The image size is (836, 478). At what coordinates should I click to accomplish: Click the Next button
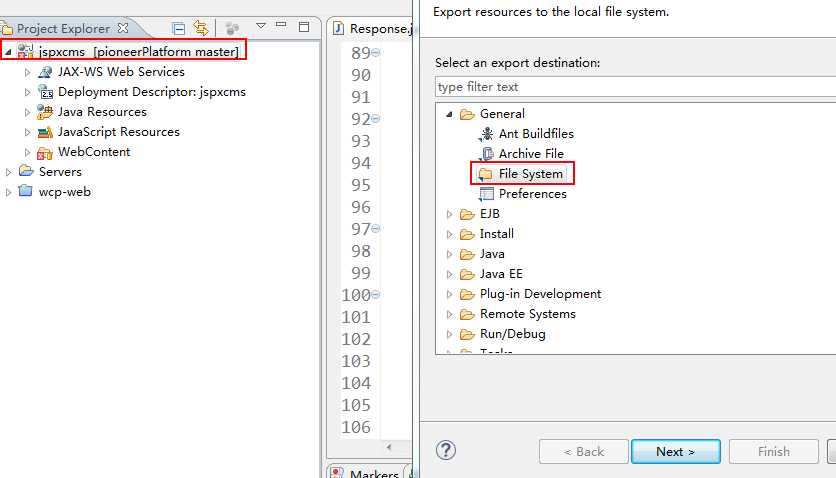click(x=676, y=451)
